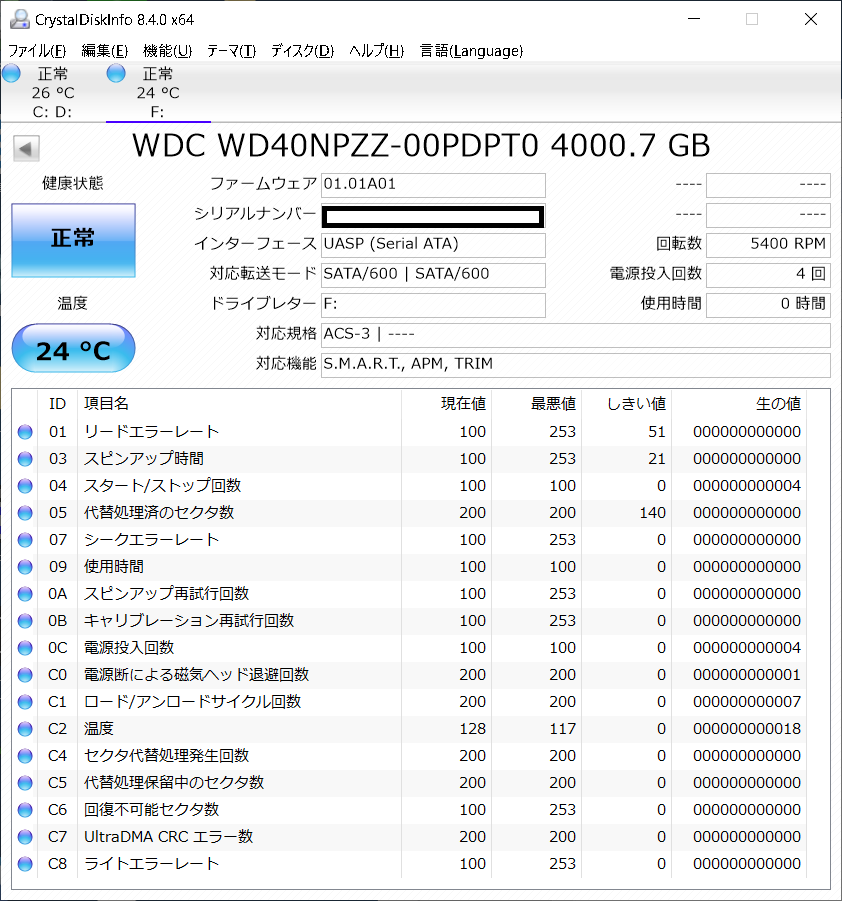Click the firmware field 01.01A01

click(x=433, y=185)
